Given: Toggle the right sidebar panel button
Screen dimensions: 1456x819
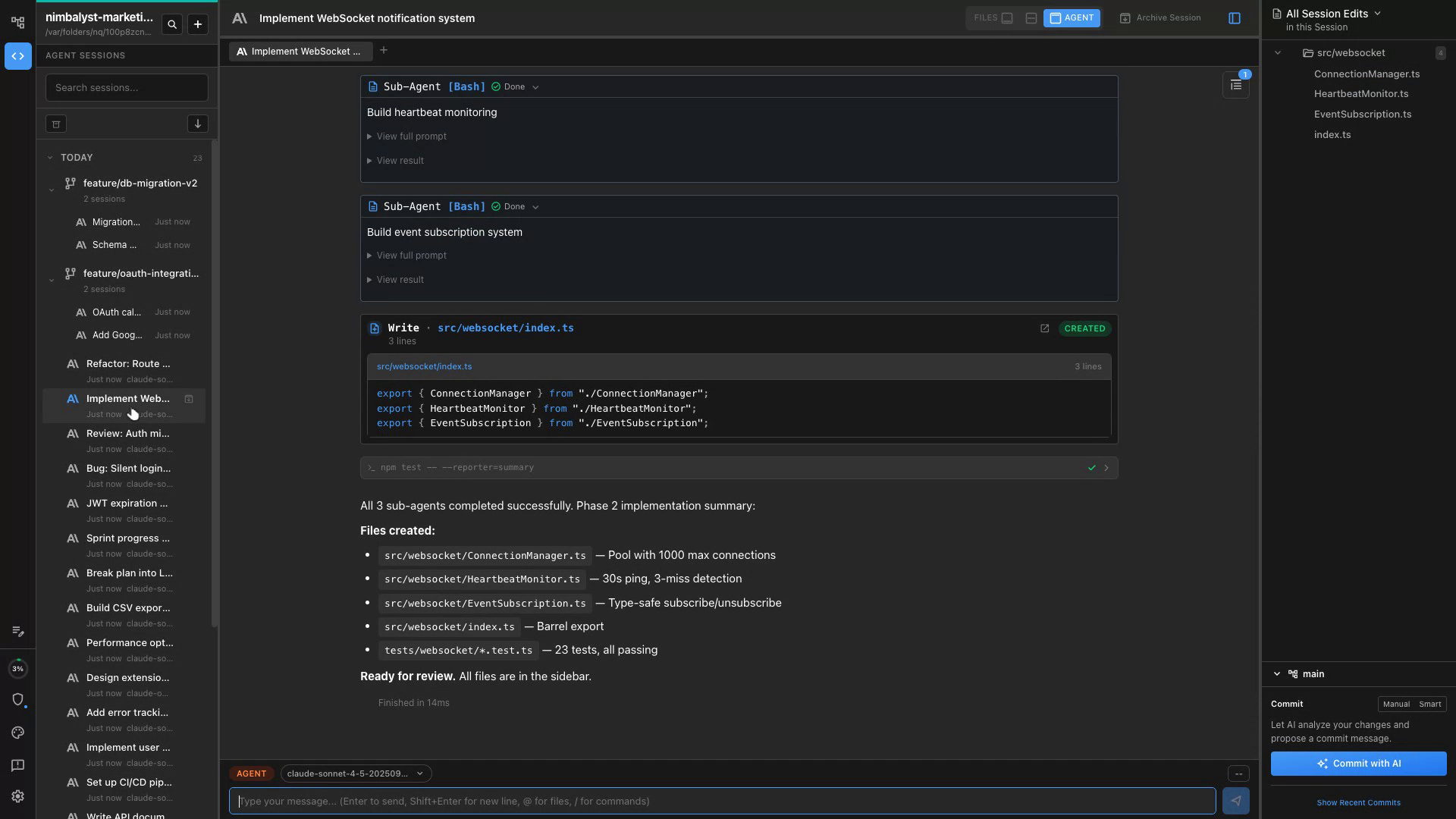Looking at the screenshot, I should [1235, 17].
